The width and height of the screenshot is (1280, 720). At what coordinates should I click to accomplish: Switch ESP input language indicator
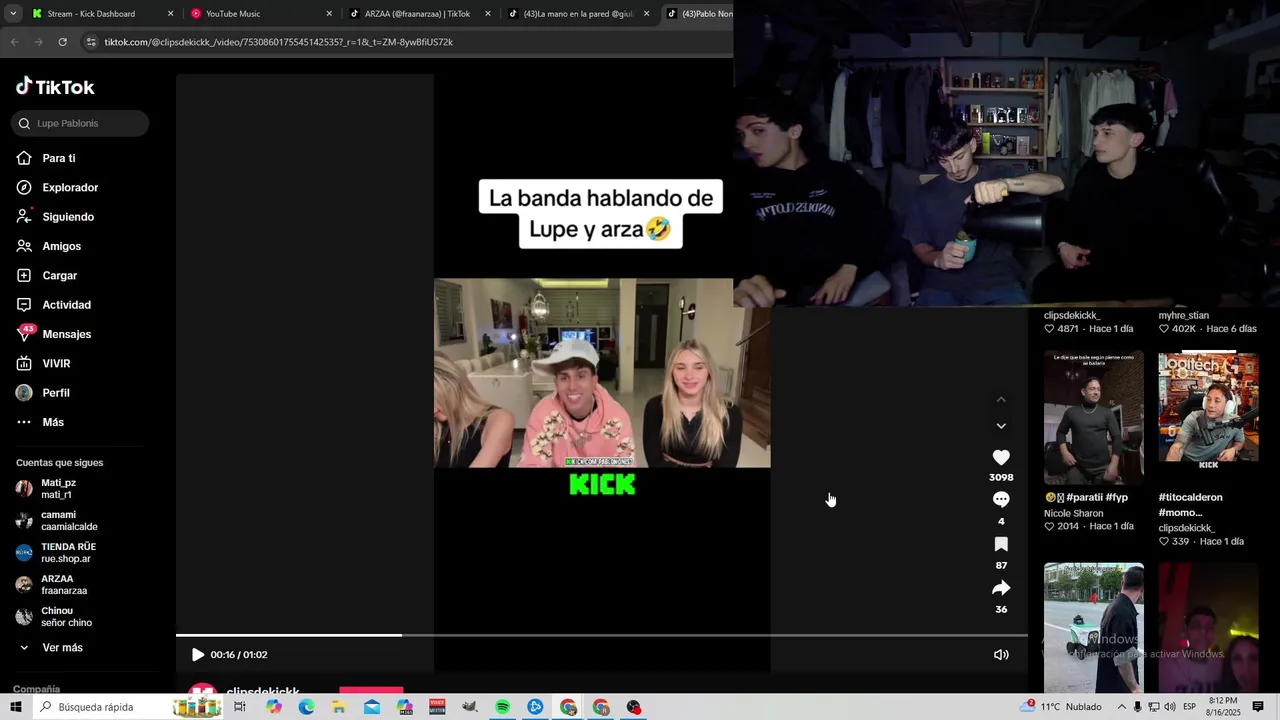click(1189, 707)
